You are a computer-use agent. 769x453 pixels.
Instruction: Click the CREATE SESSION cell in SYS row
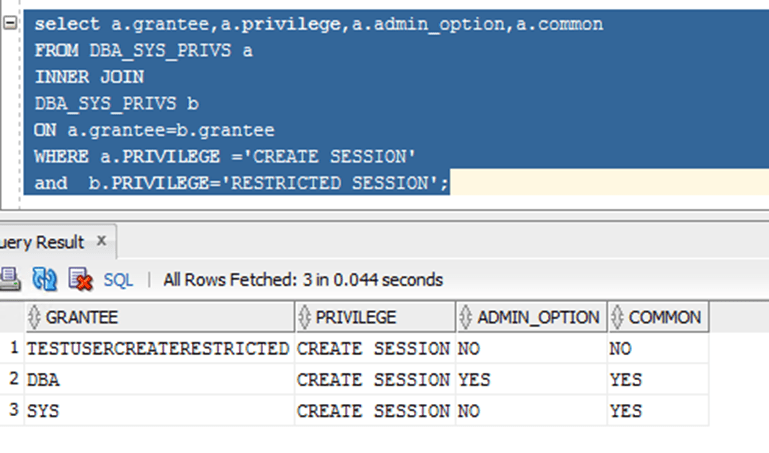tap(373, 411)
